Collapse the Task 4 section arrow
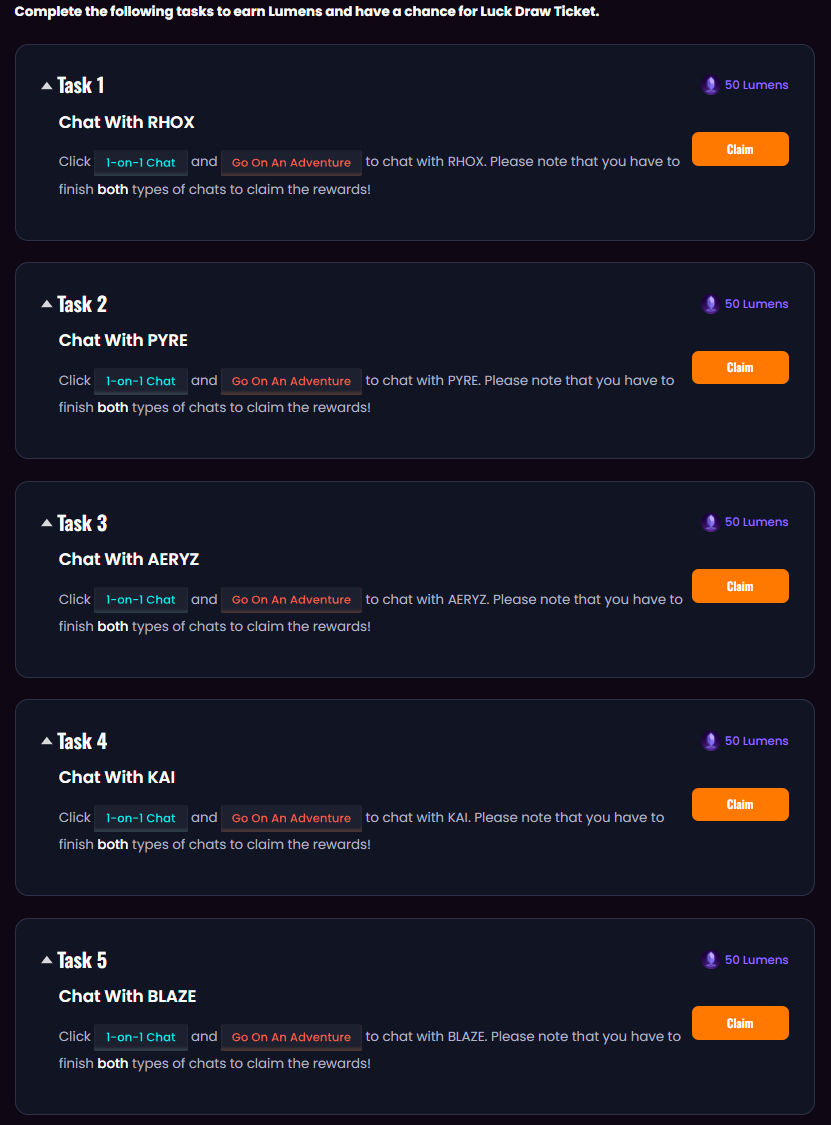The height and width of the screenshot is (1125, 831). 46,741
